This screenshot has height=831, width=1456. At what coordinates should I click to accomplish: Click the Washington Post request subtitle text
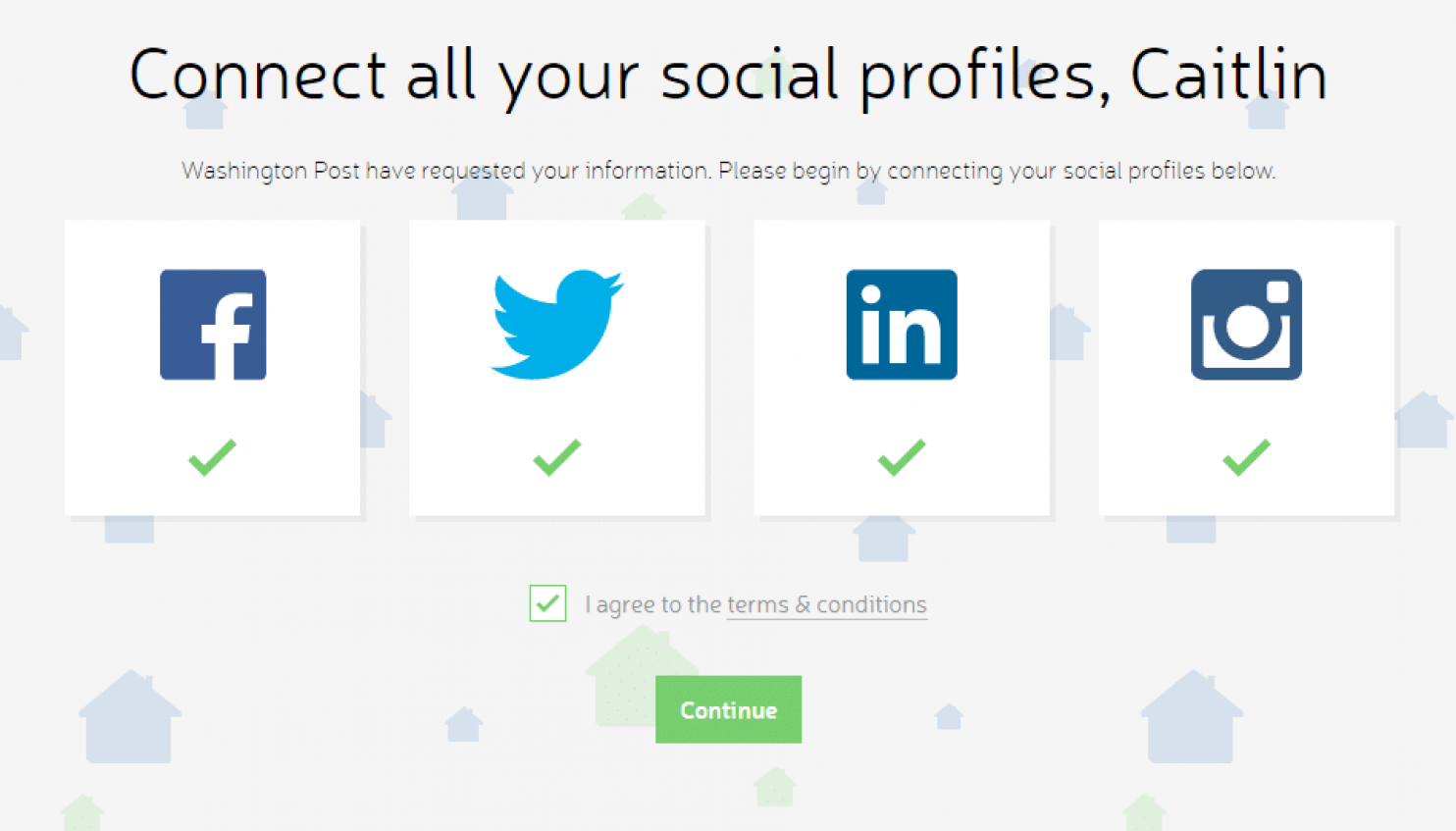point(728,171)
